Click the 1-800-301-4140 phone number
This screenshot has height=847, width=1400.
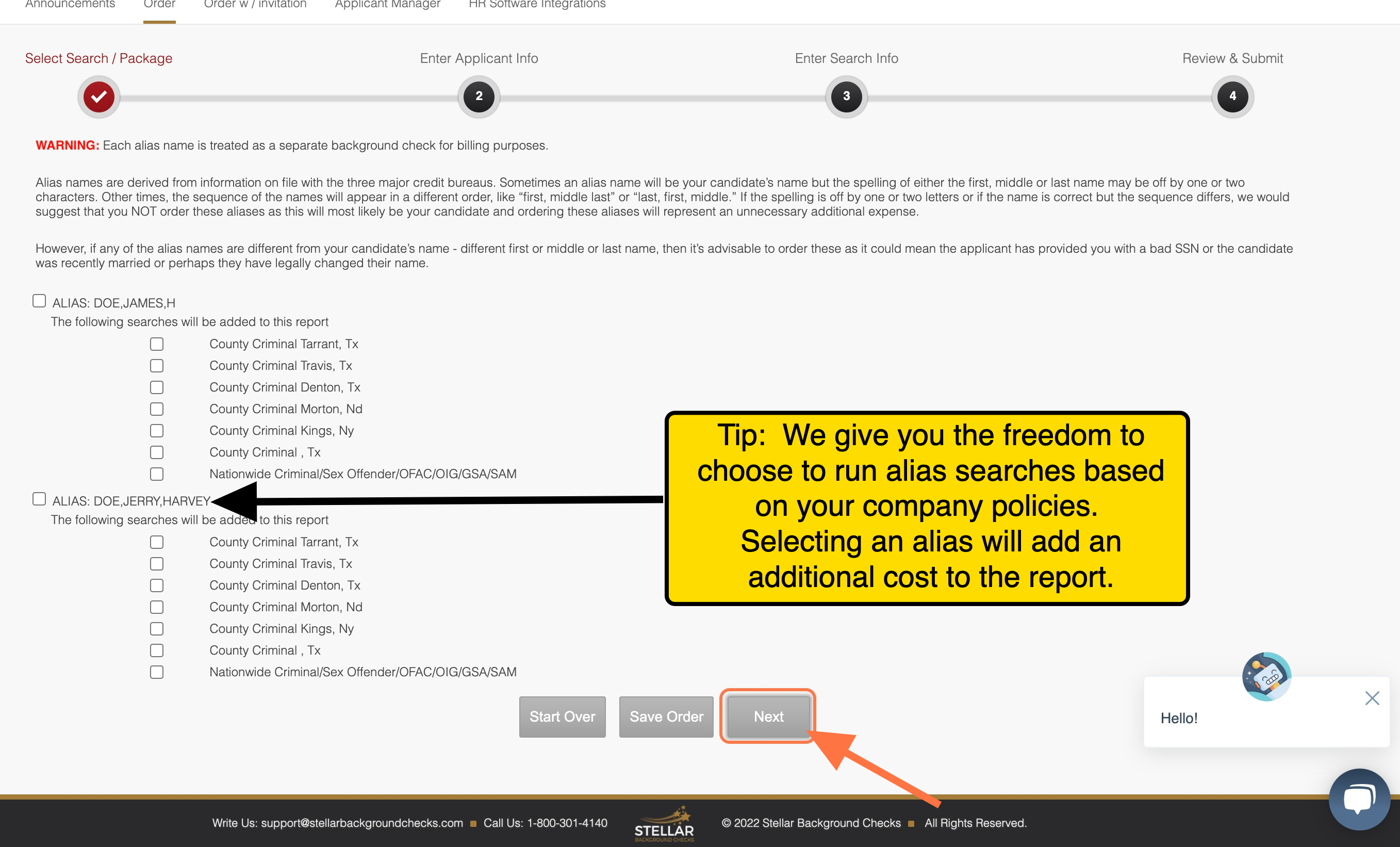pyautogui.click(x=567, y=823)
